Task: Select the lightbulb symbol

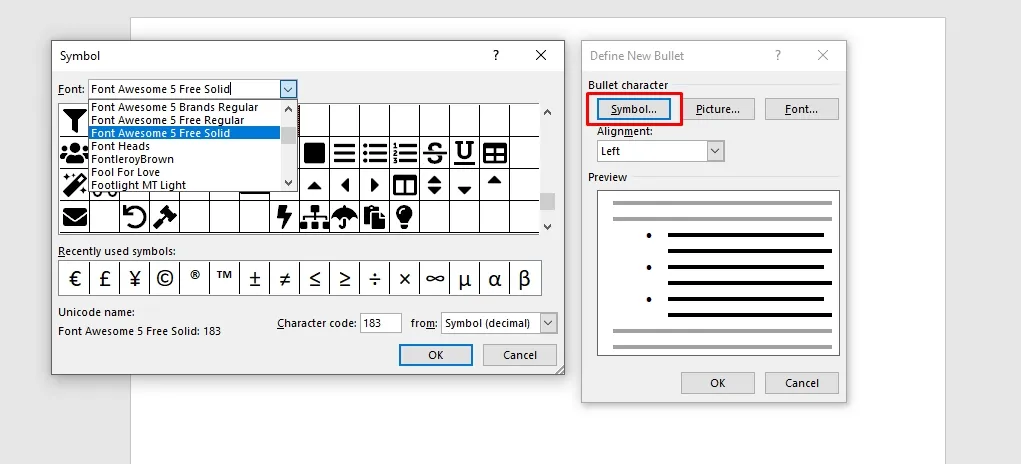Action: tap(404, 216)
